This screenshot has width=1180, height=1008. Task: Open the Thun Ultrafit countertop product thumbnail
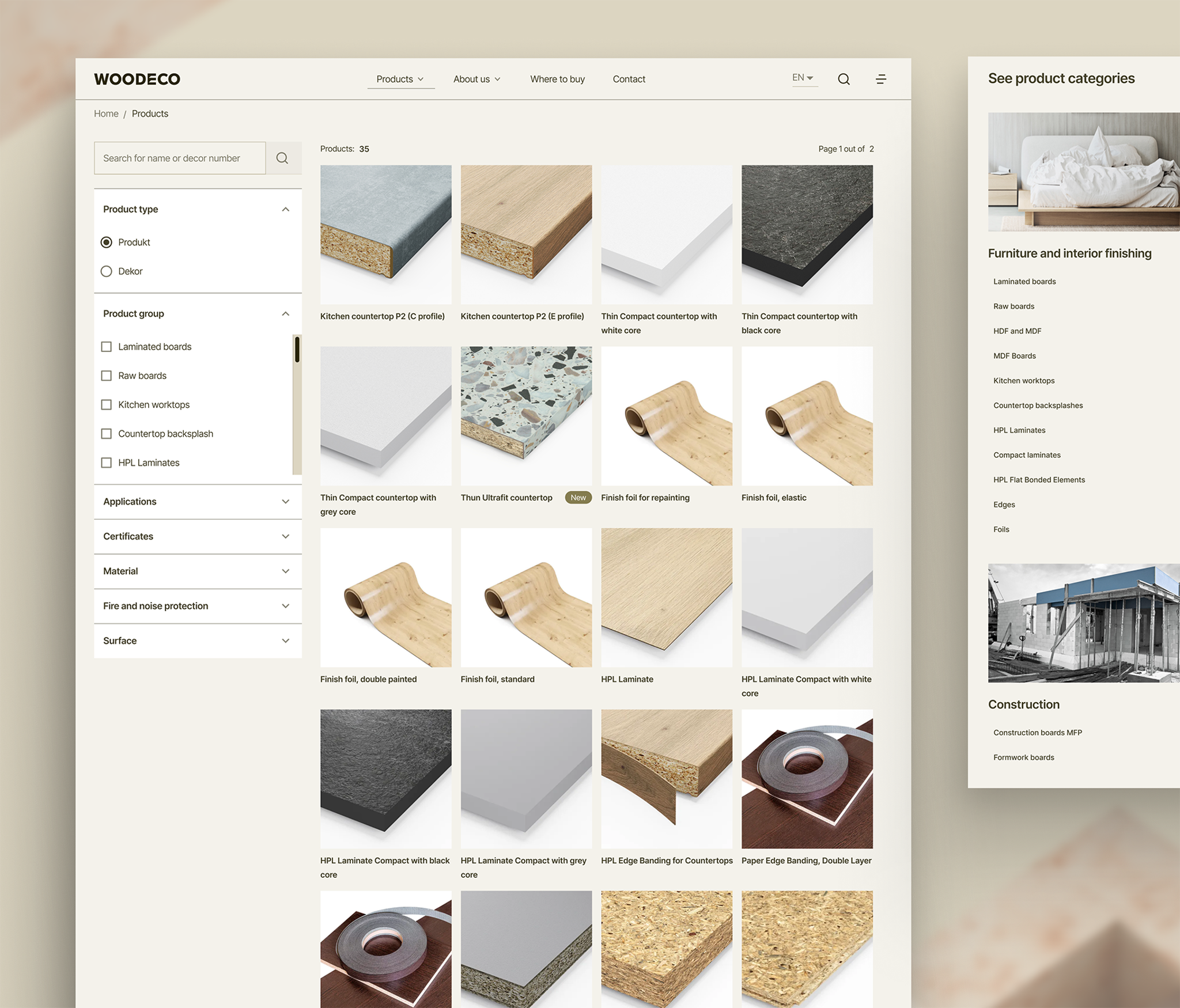(525, 416)
